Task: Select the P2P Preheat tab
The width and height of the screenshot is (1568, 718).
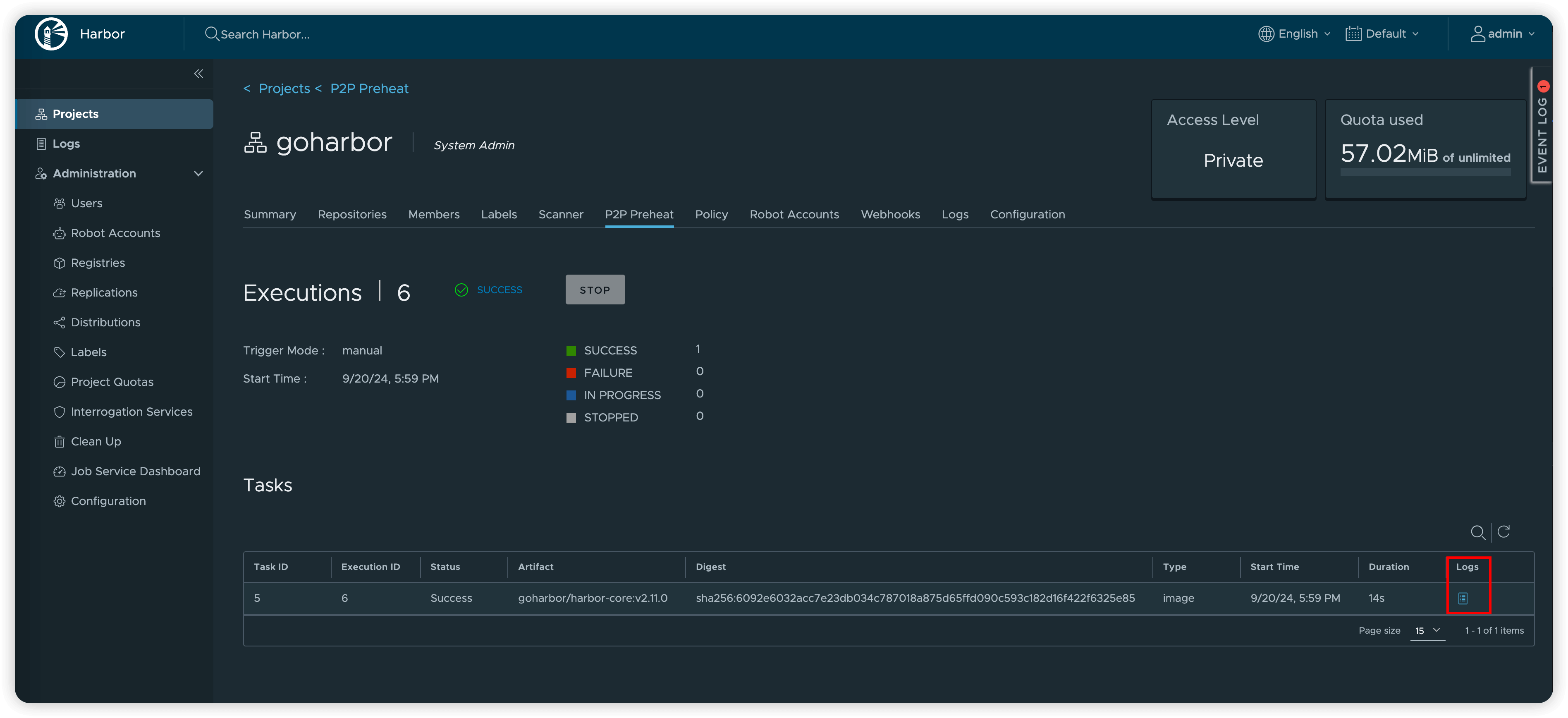Action: click(x=639, y=215)
